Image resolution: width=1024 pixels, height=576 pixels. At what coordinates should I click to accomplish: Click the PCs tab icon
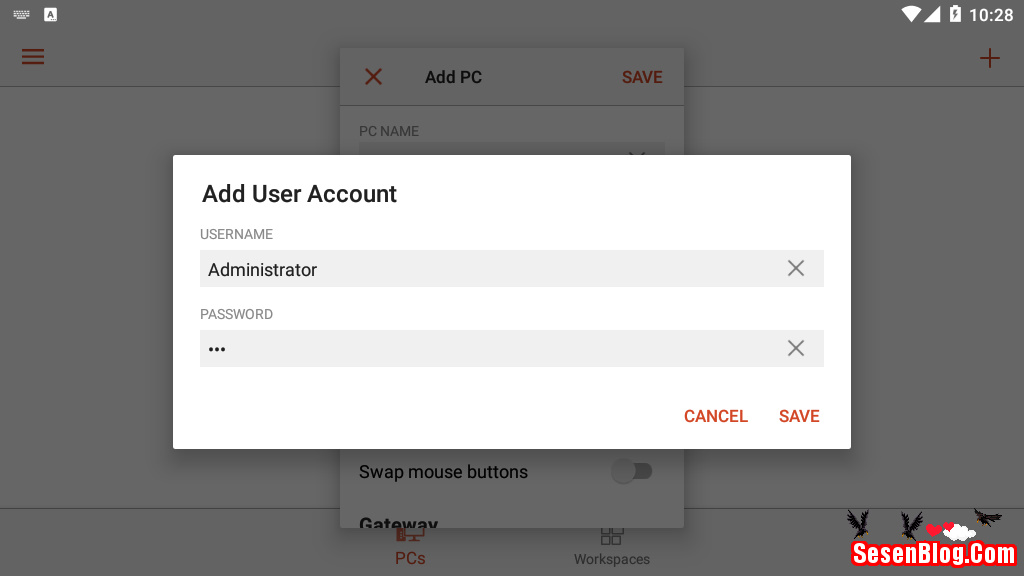click(410, 536)
